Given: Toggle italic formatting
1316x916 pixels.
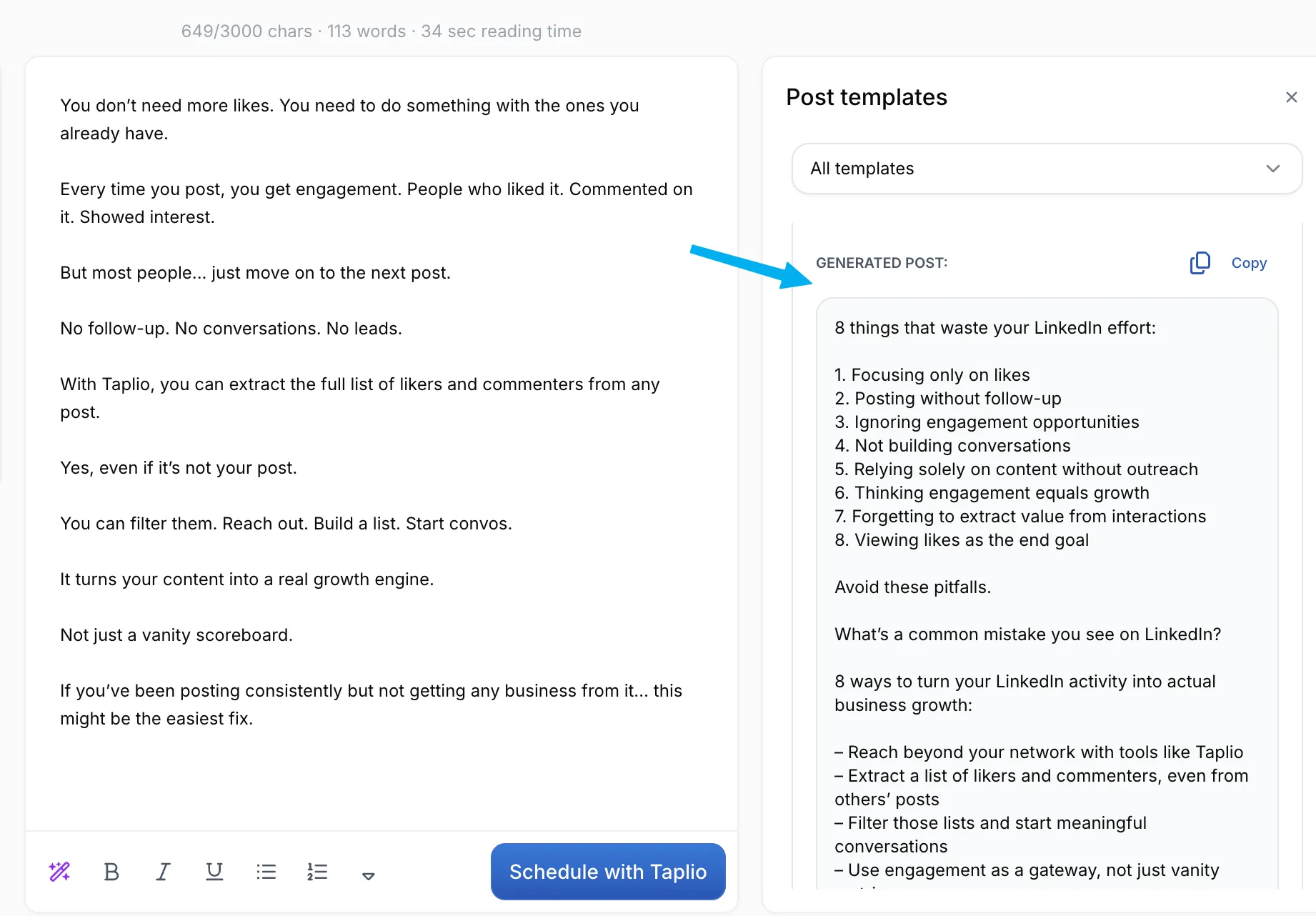Looking at the screenshot, I should tap(163, 872).
